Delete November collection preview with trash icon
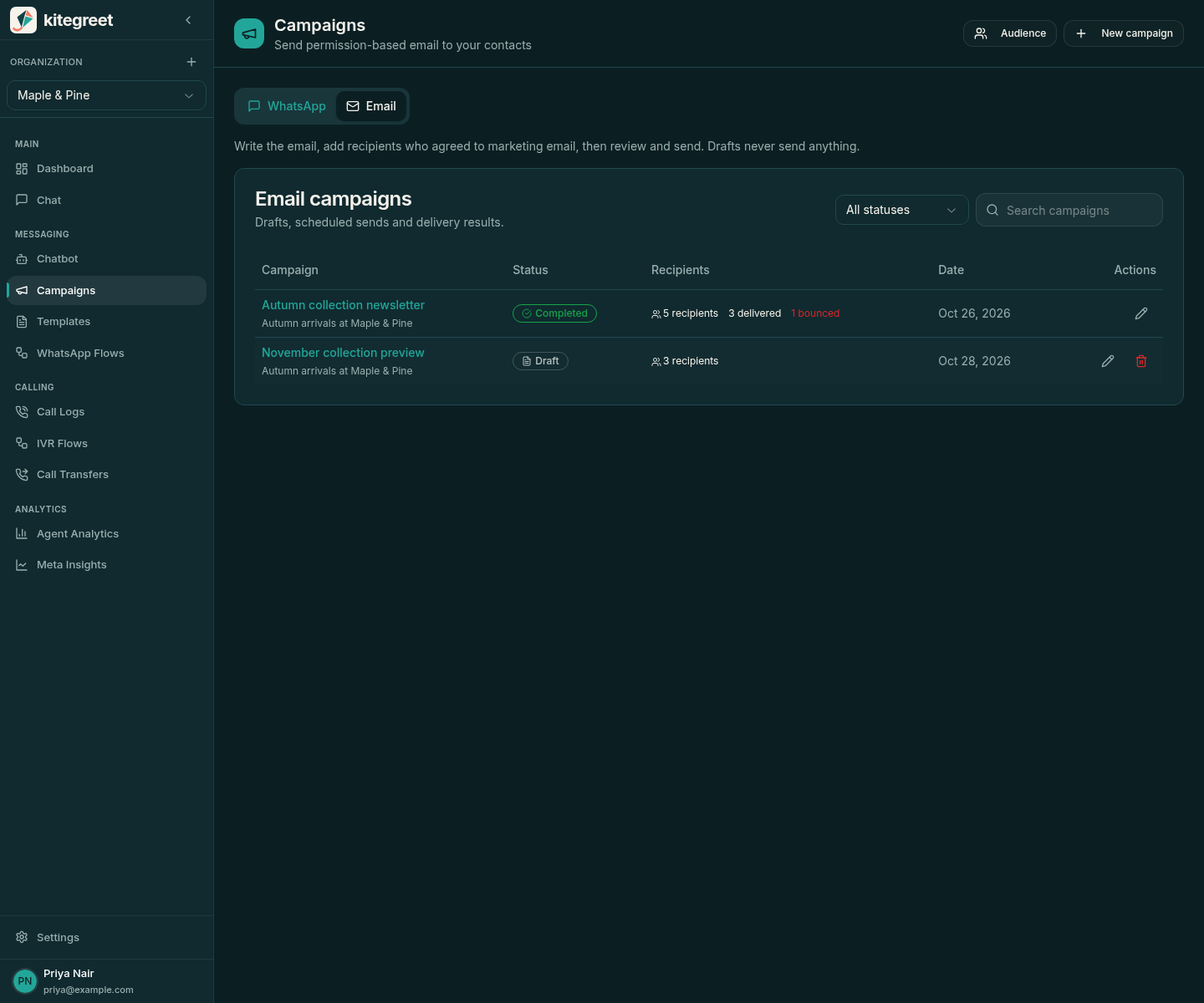The image size is (1204, 1003). point(1141,361)
